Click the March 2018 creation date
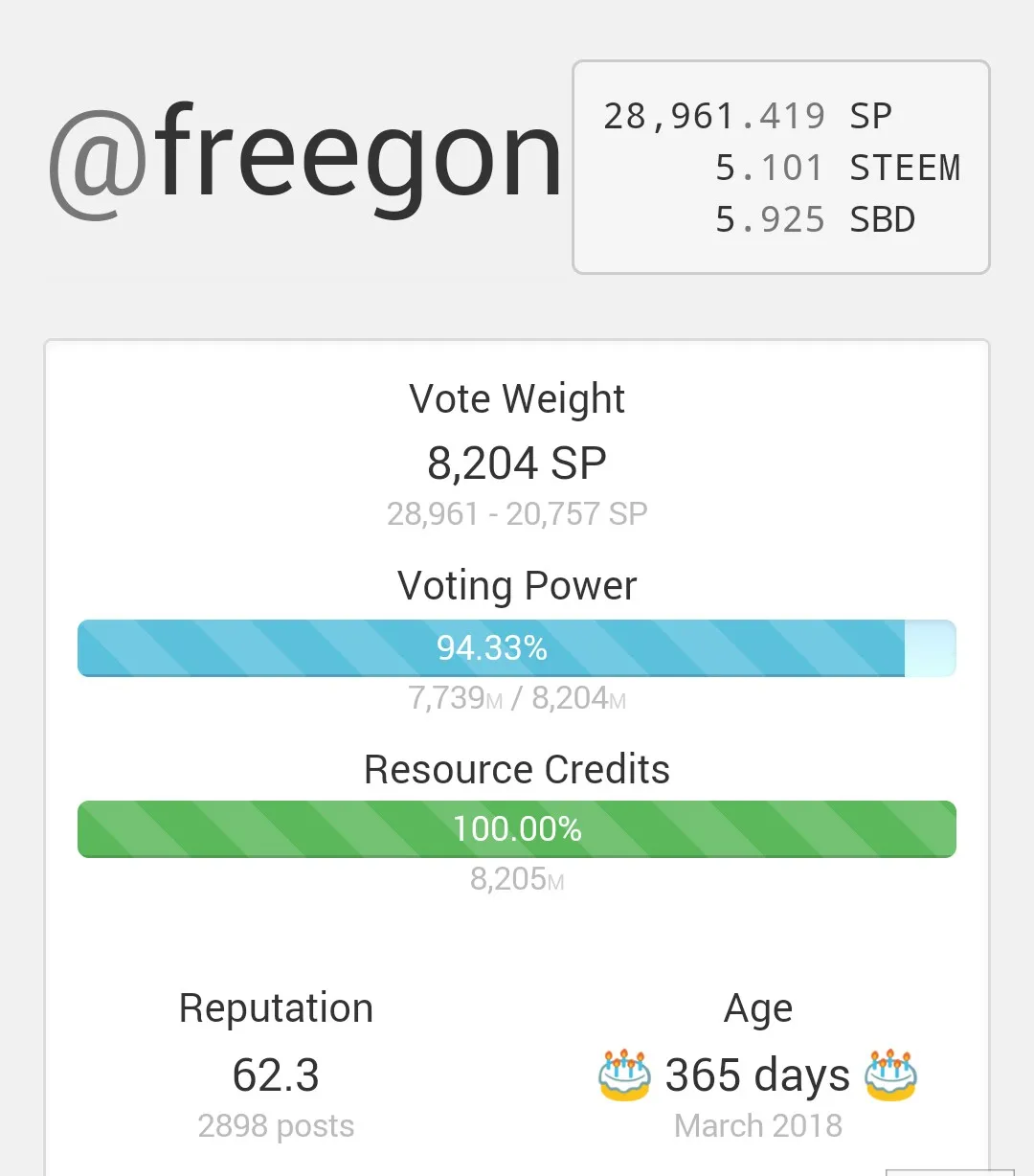Screen dimensions: 1034x1176 758,1126
